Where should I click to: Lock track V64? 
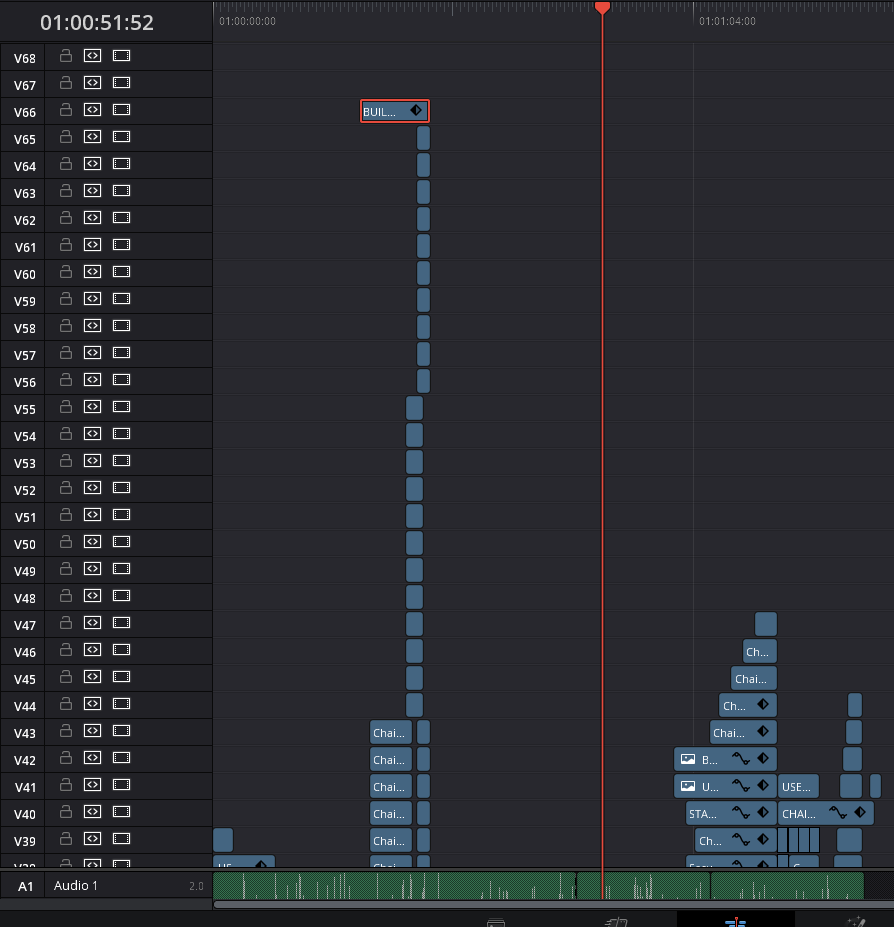(66, 164)
